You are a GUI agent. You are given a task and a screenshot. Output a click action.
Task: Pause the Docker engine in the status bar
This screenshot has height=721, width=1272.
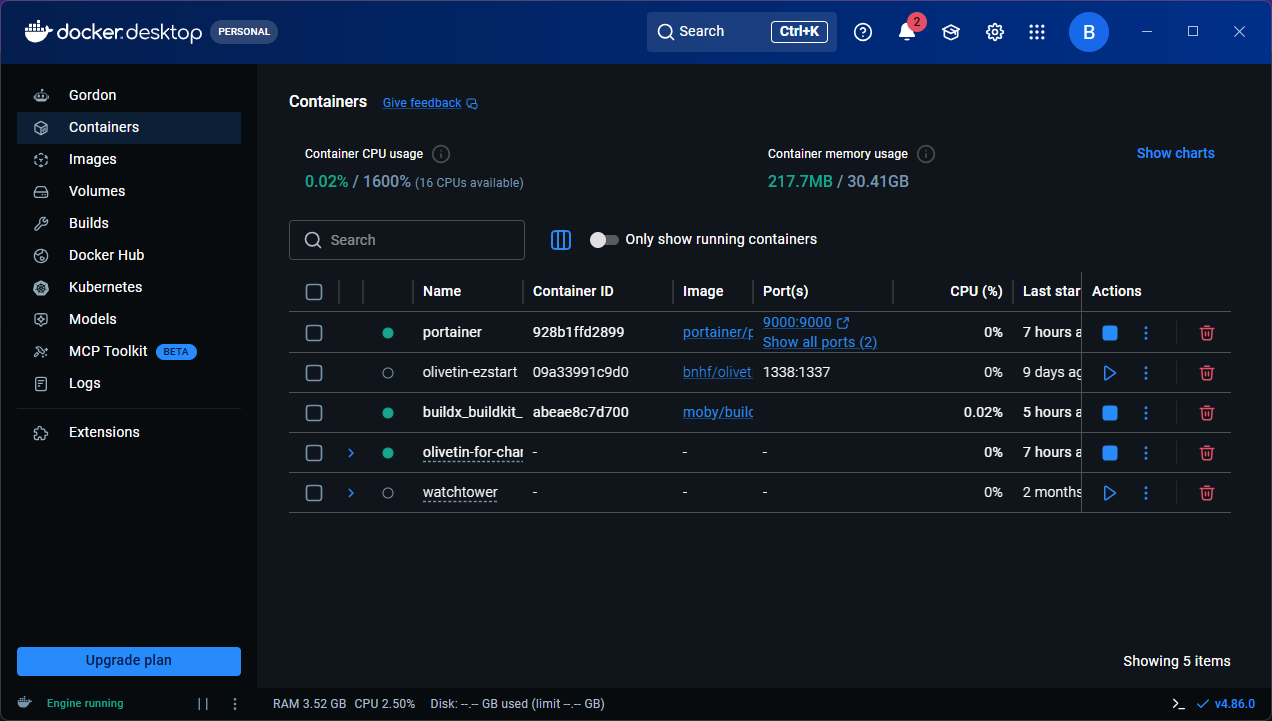click(203, 704)
